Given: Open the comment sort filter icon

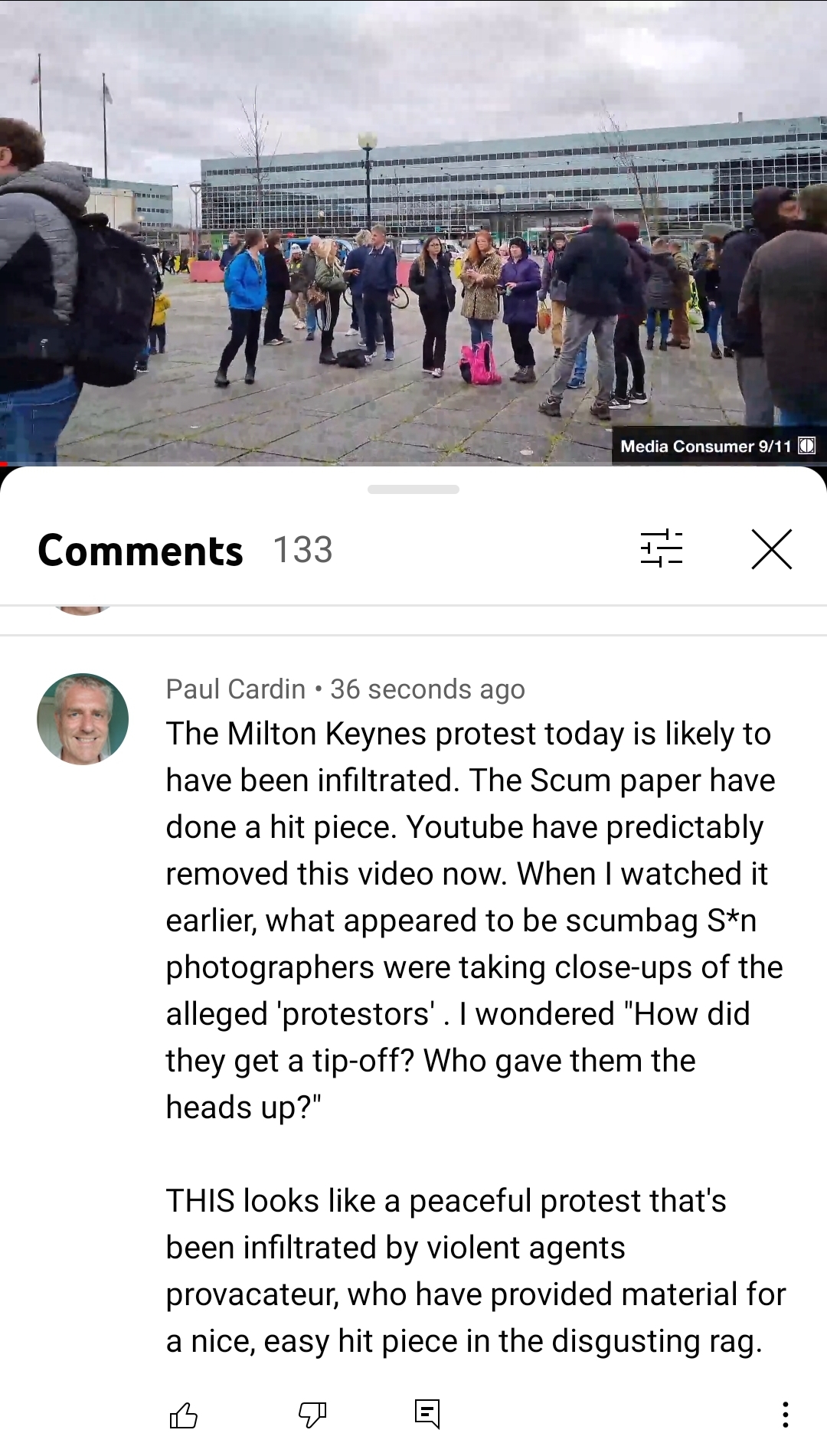Looking at the screenshot, I should coord(662,548).
